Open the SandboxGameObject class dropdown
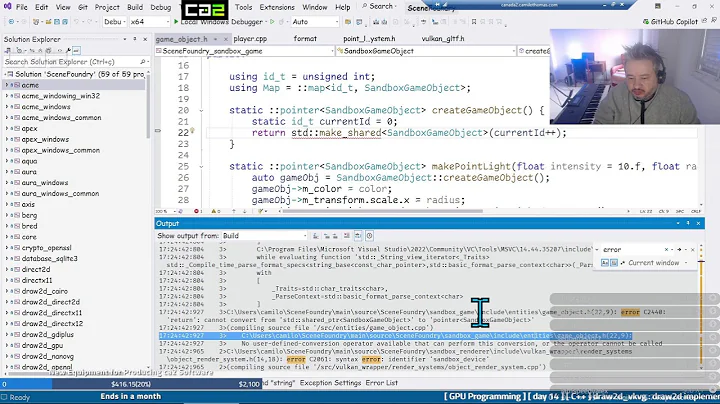The width and height of the screenshot is (720, 404). [x=426, y=51]
